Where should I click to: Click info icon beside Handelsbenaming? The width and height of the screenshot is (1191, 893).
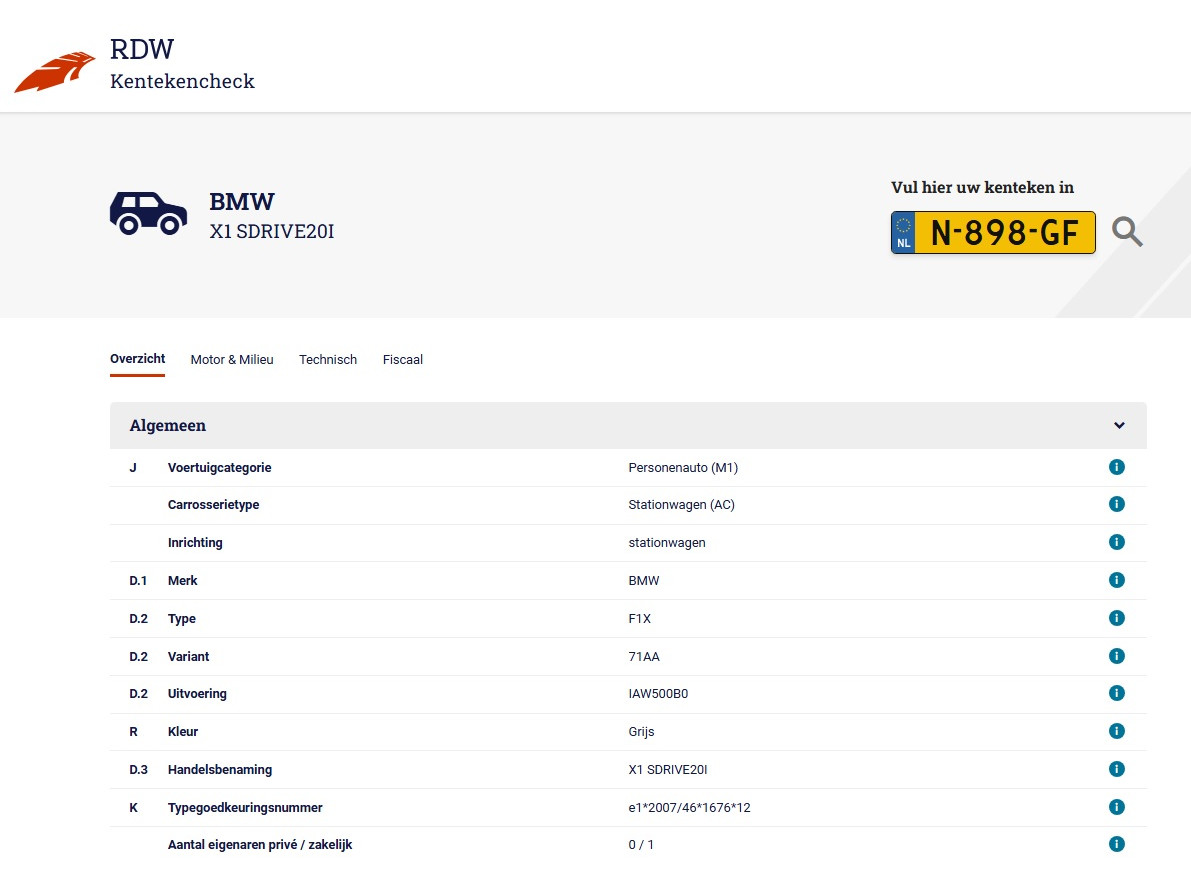(1117, 769)
